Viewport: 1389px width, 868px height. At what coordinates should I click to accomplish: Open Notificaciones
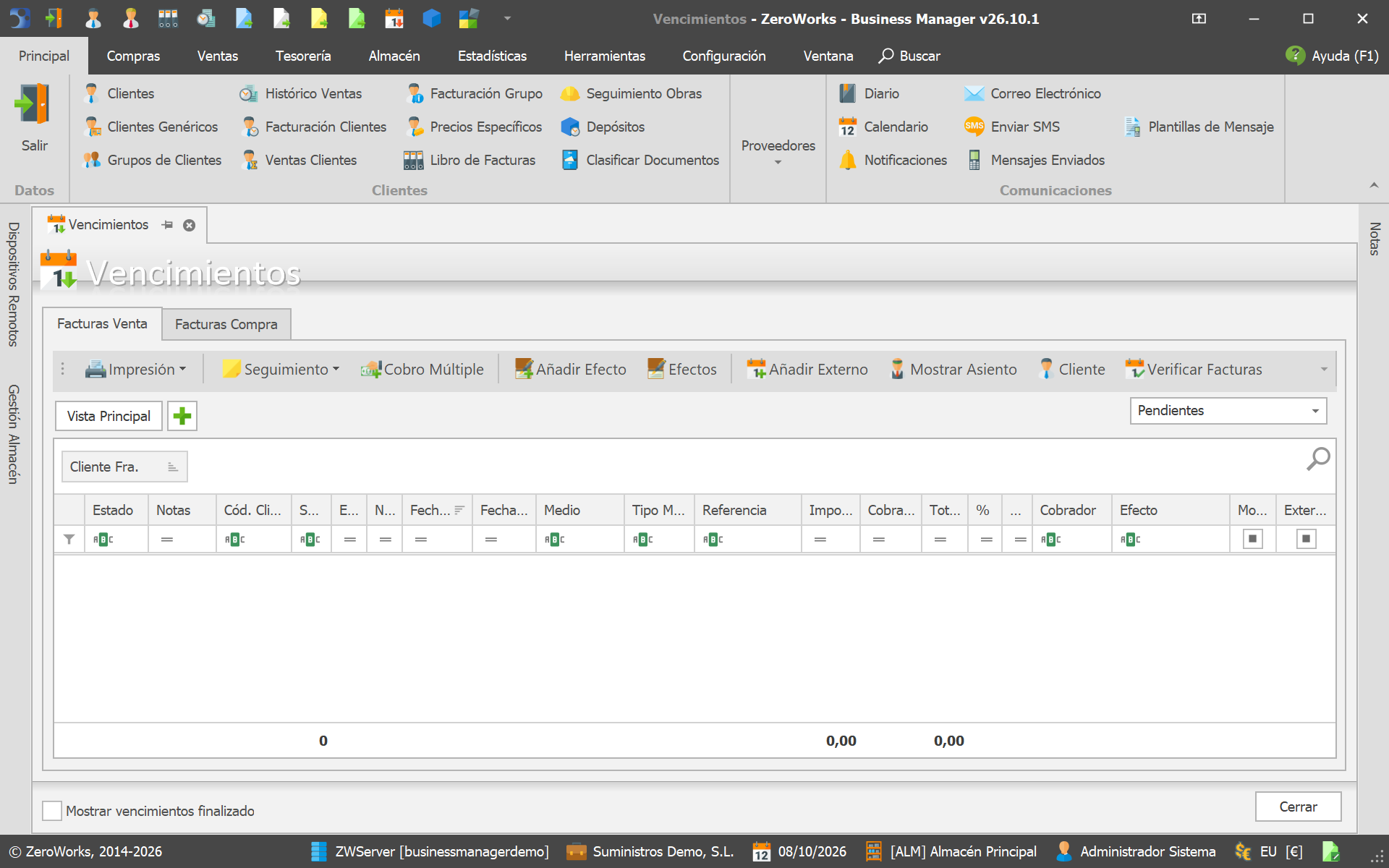tap(893, 160)
